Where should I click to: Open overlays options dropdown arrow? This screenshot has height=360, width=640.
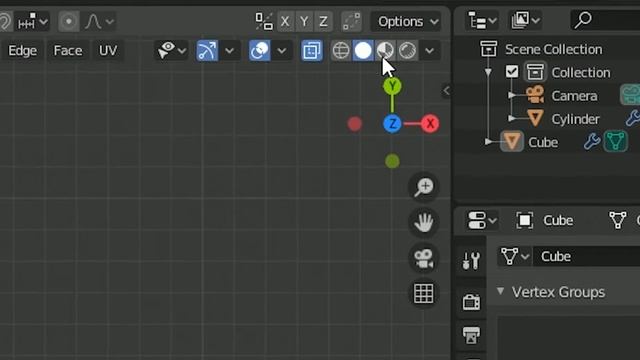pos(282,51)
